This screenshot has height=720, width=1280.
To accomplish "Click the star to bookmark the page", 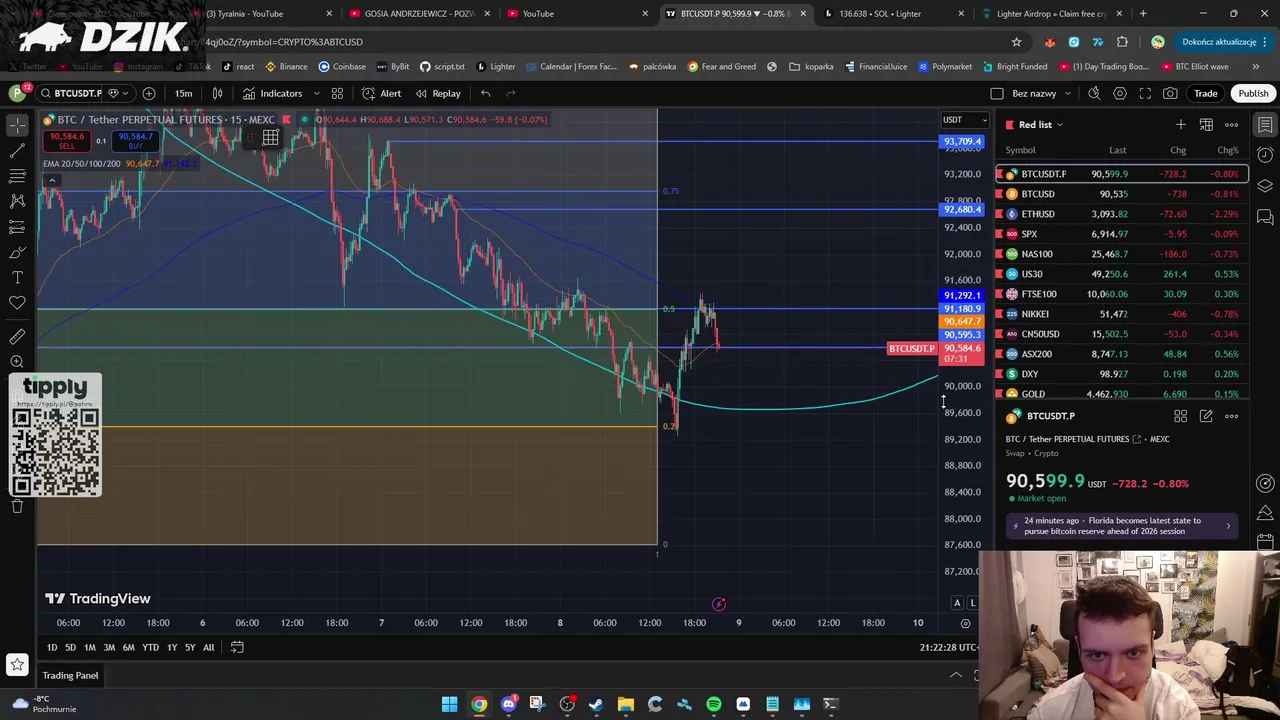I will [1016, 42].
